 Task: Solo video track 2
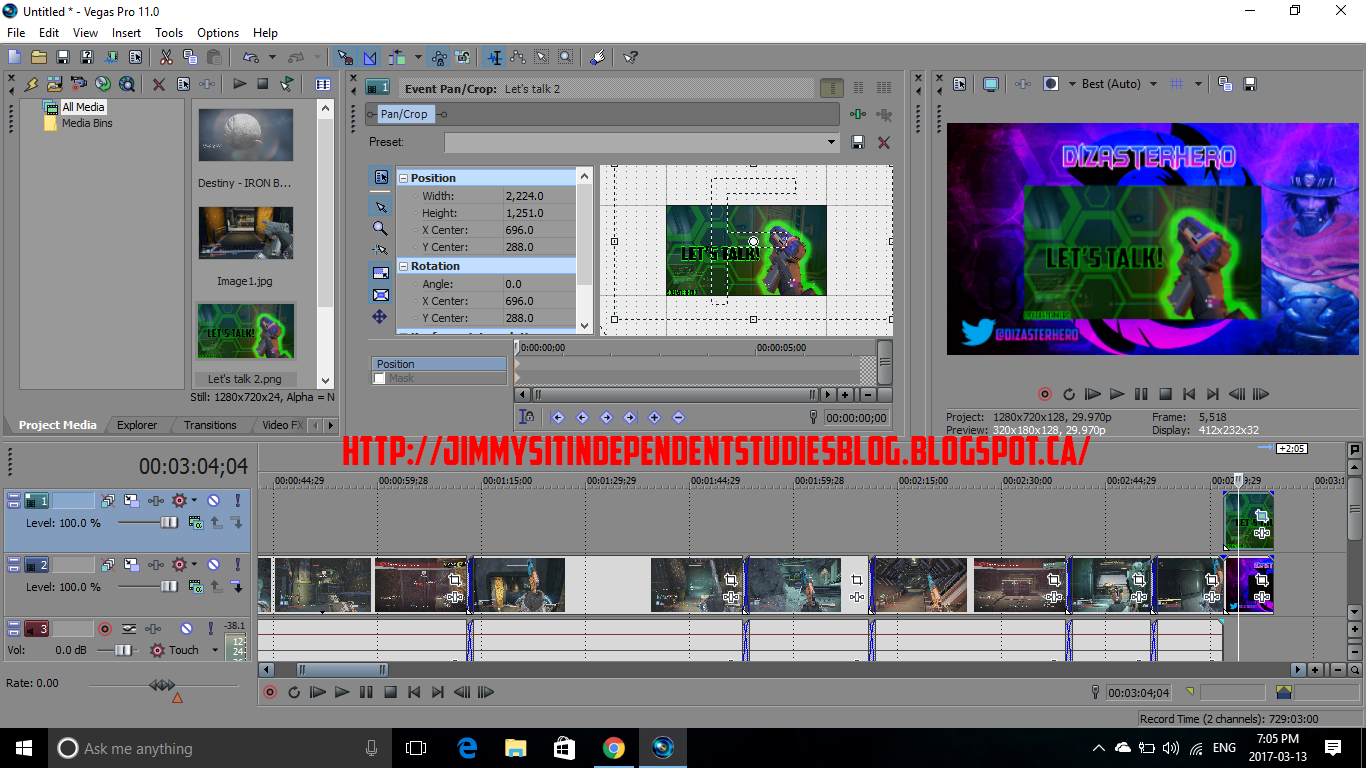point(237,565)
